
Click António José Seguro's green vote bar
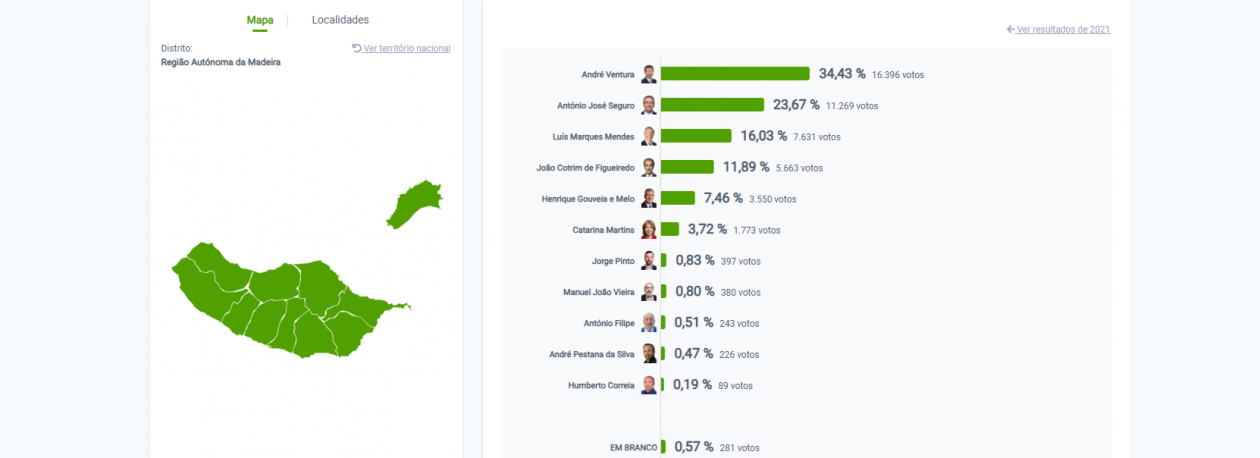(712, 105)
